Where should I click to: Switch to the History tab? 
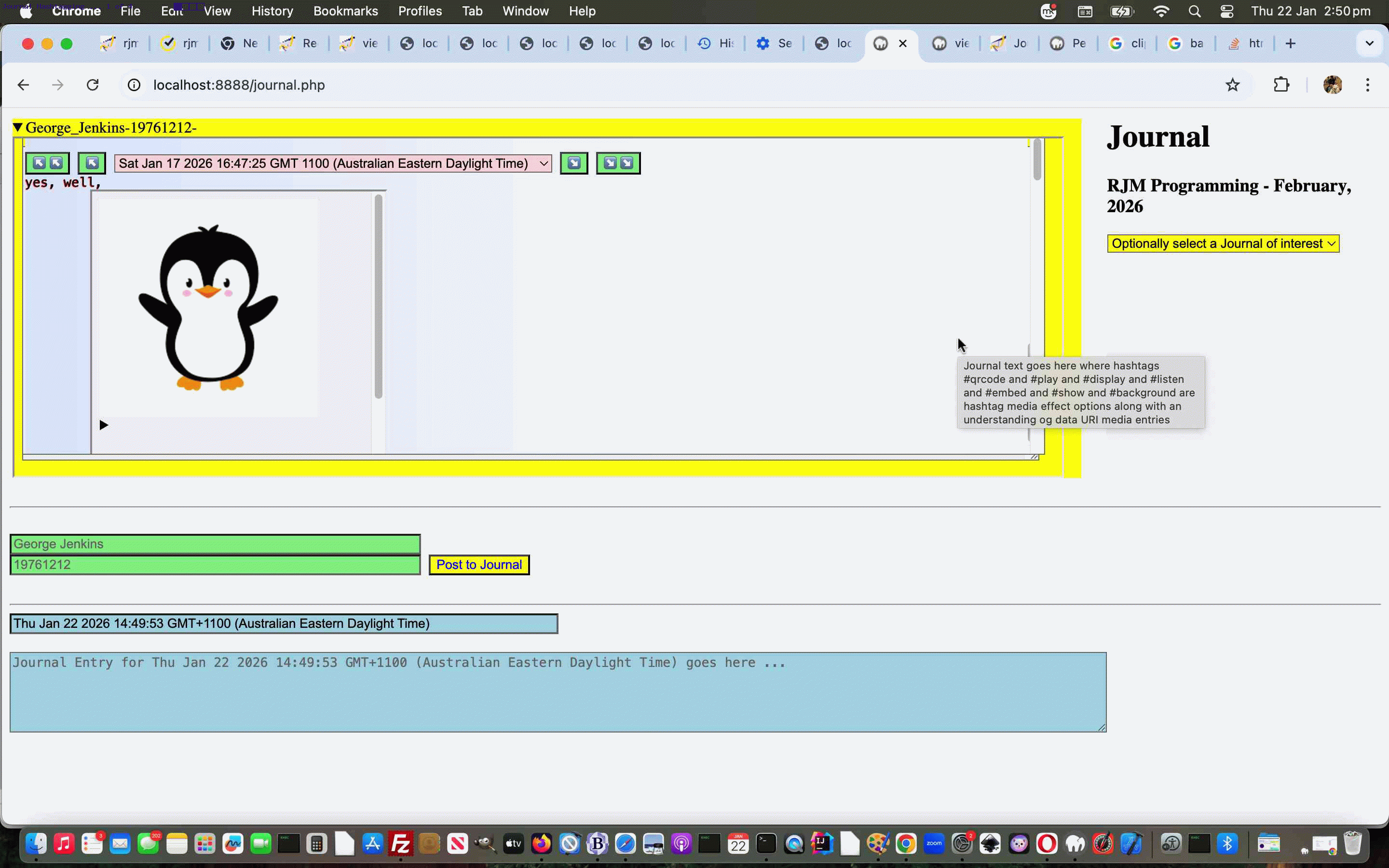(x=715, y=43)
